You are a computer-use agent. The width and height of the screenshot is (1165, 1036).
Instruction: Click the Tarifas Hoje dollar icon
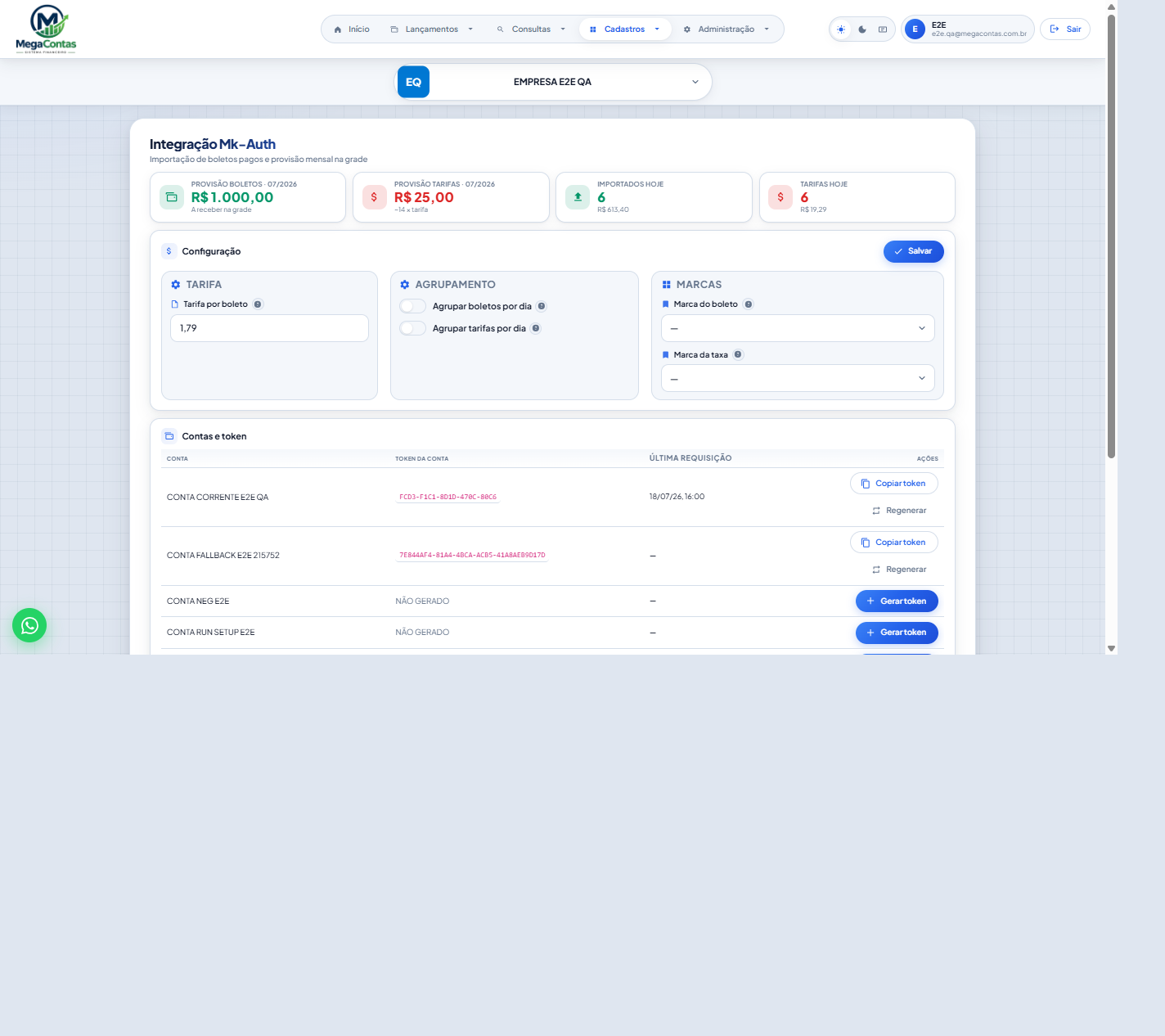[780, 197]
